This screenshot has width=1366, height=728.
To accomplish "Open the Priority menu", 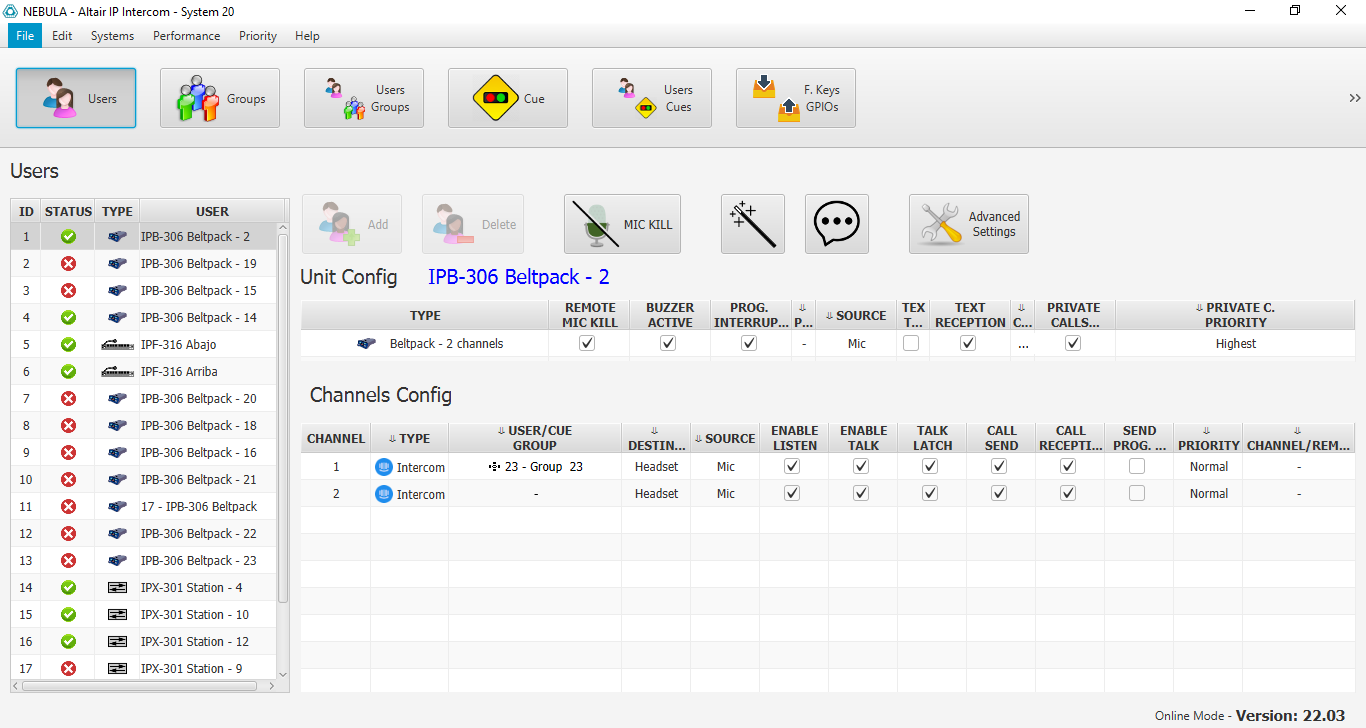I will pyautogui.click(x=258, y=36).
